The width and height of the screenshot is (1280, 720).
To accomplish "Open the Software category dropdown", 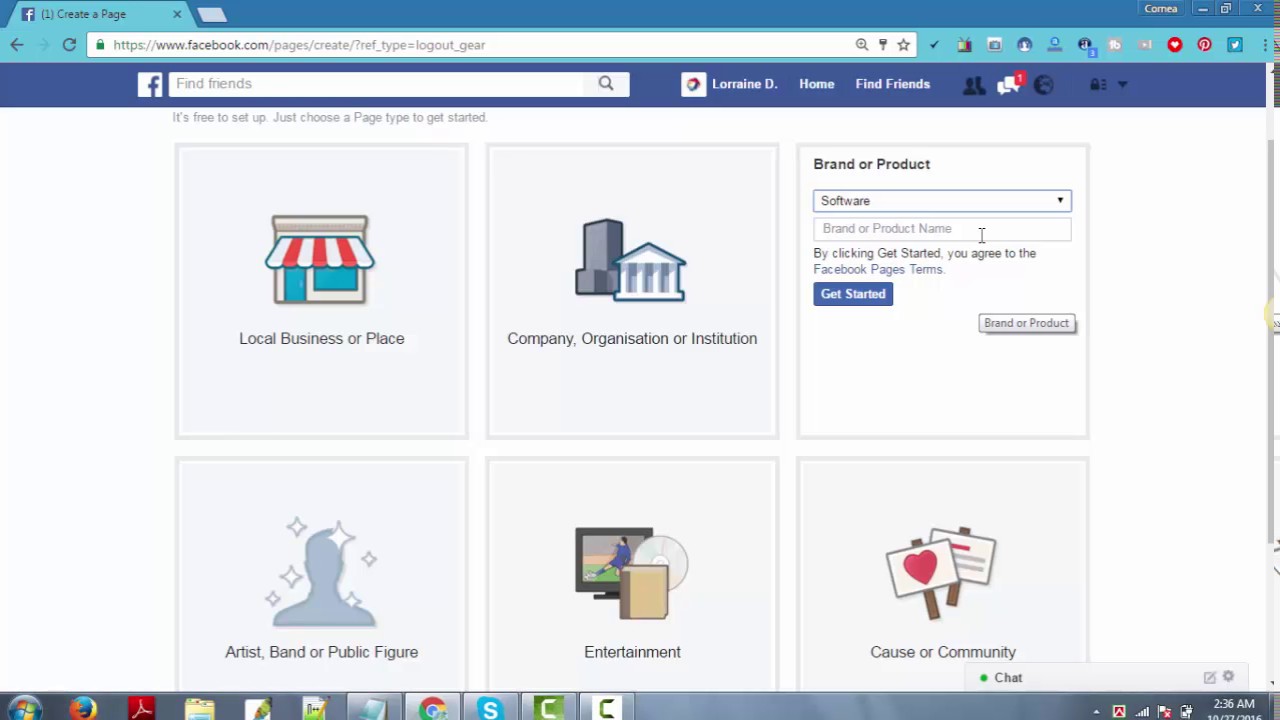I will tap(942, 201).
